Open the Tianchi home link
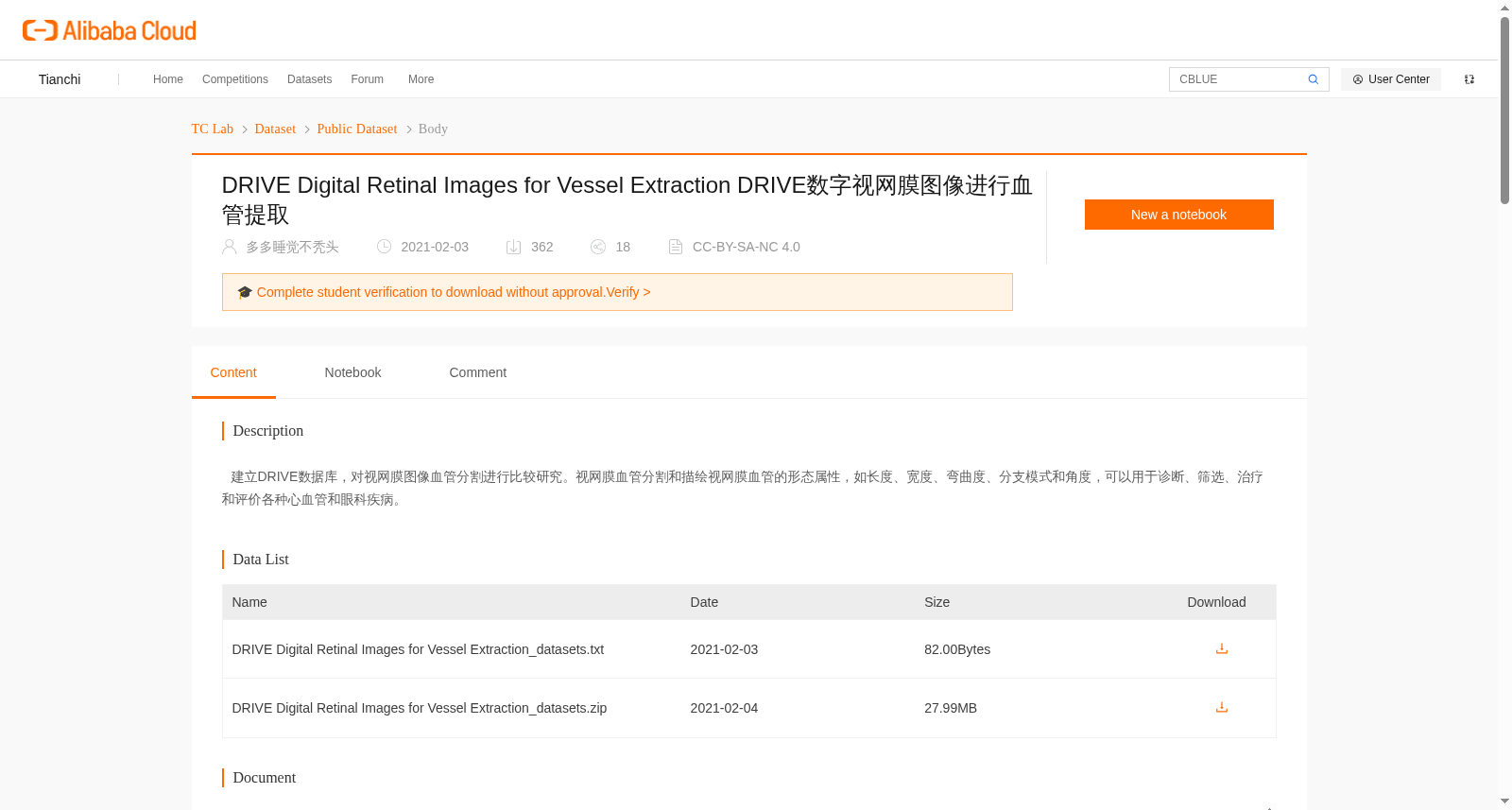 click(60, 79)
